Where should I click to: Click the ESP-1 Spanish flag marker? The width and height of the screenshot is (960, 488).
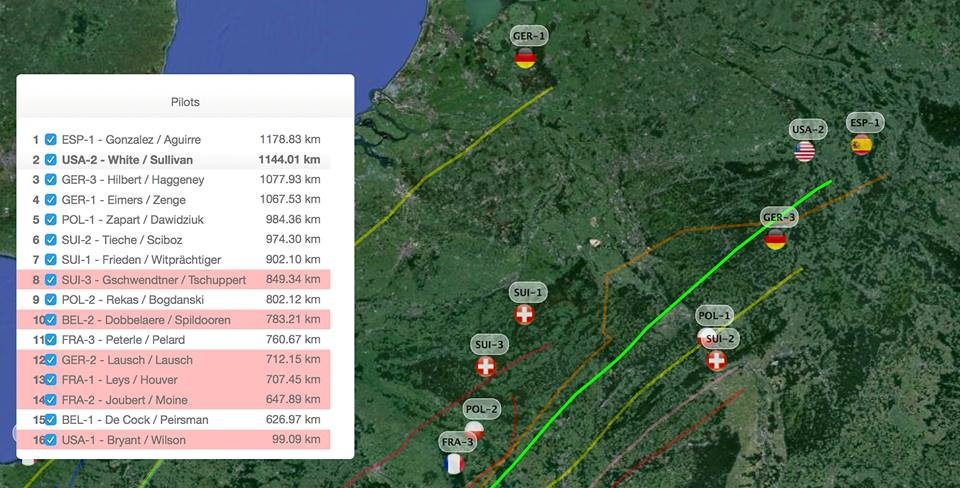(860, 145)
